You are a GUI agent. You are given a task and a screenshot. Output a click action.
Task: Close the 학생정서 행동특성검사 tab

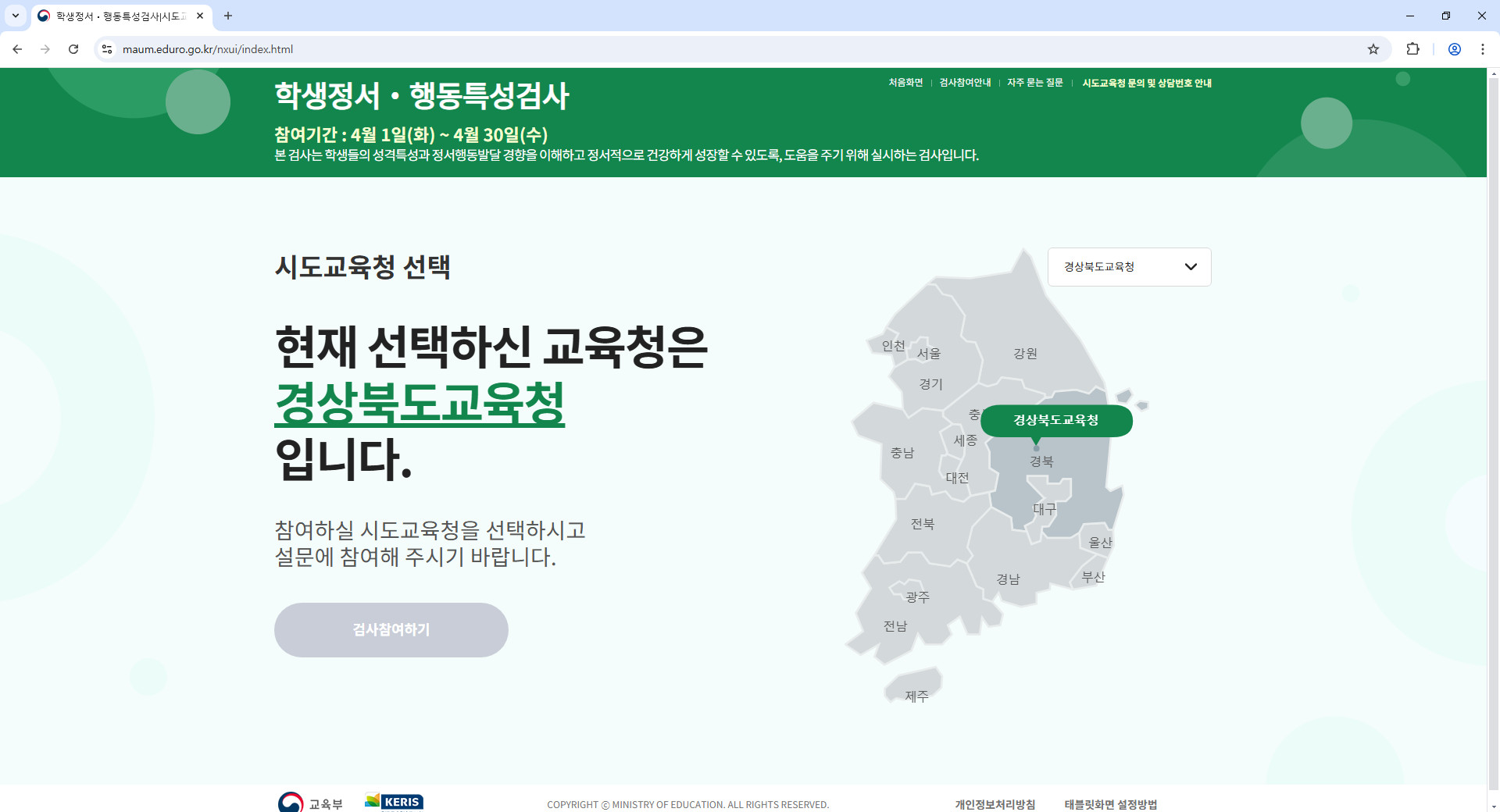point(200,16)
